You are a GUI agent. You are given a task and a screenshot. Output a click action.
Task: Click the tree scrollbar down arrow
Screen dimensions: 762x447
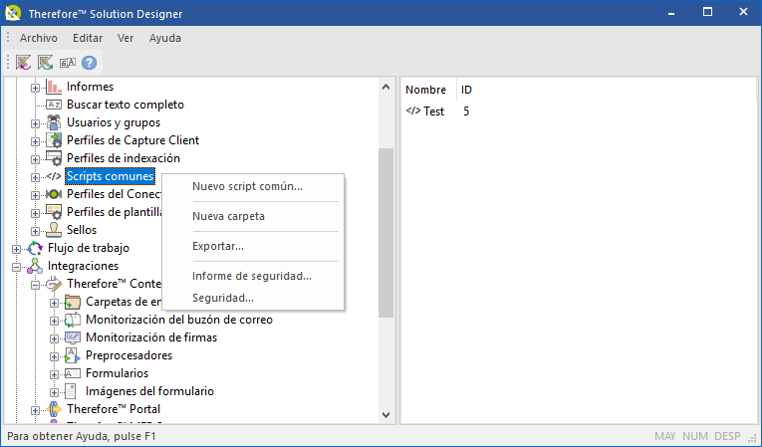click(386, 415)
